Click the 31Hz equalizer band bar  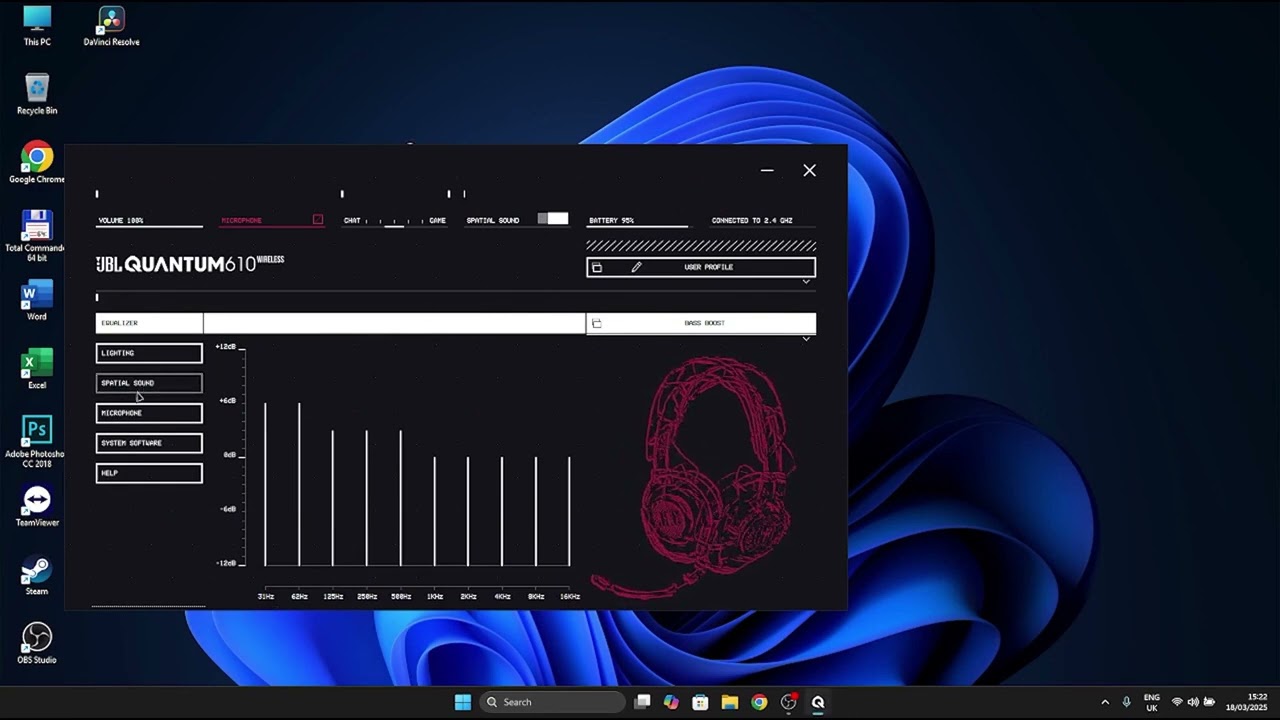click(265, 484)
